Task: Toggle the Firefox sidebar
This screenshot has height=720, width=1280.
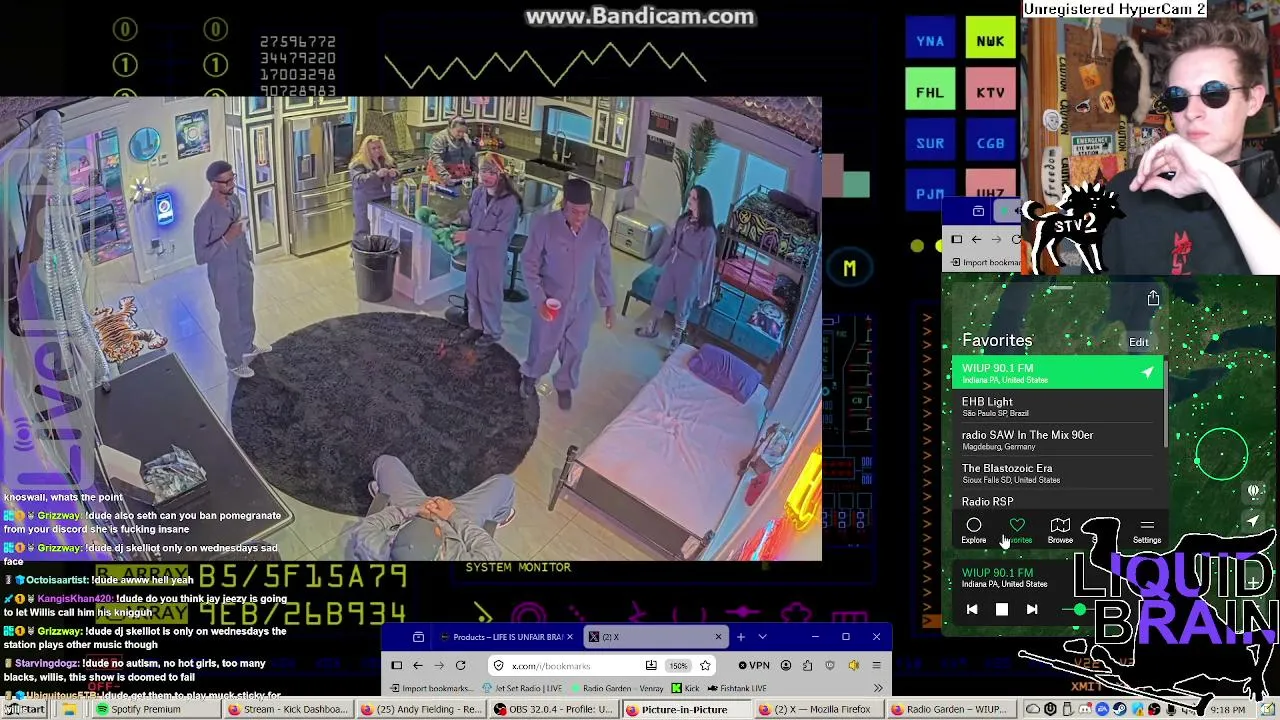Action: pyautogui.click(x=397, y=665)
